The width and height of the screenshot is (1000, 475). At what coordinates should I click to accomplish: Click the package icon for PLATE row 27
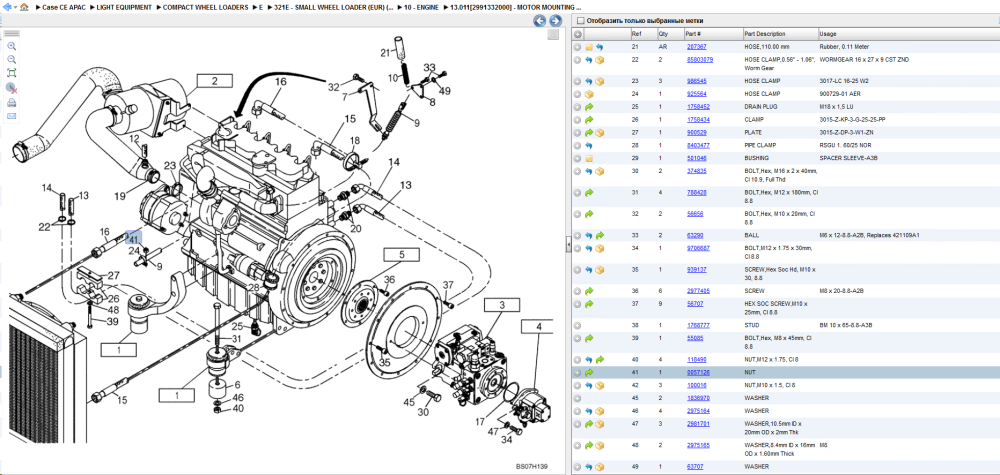[599, 133]
